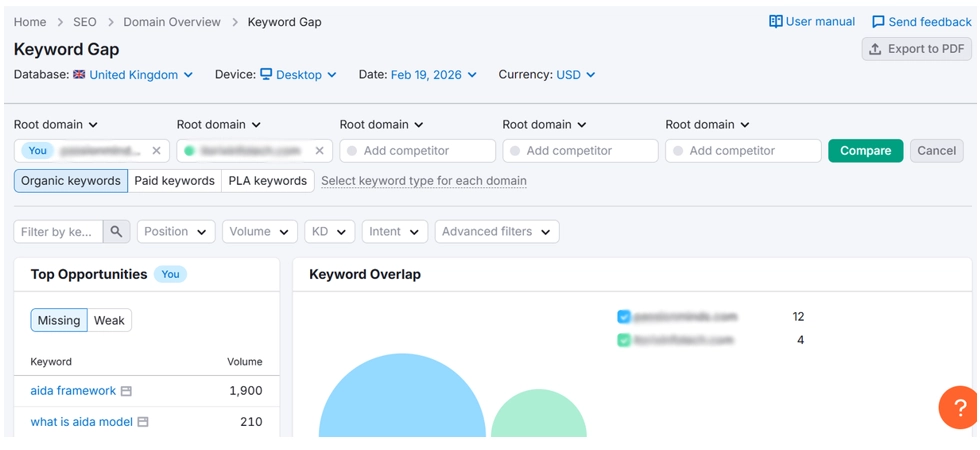Open the what is aida model keyword link

82,422
